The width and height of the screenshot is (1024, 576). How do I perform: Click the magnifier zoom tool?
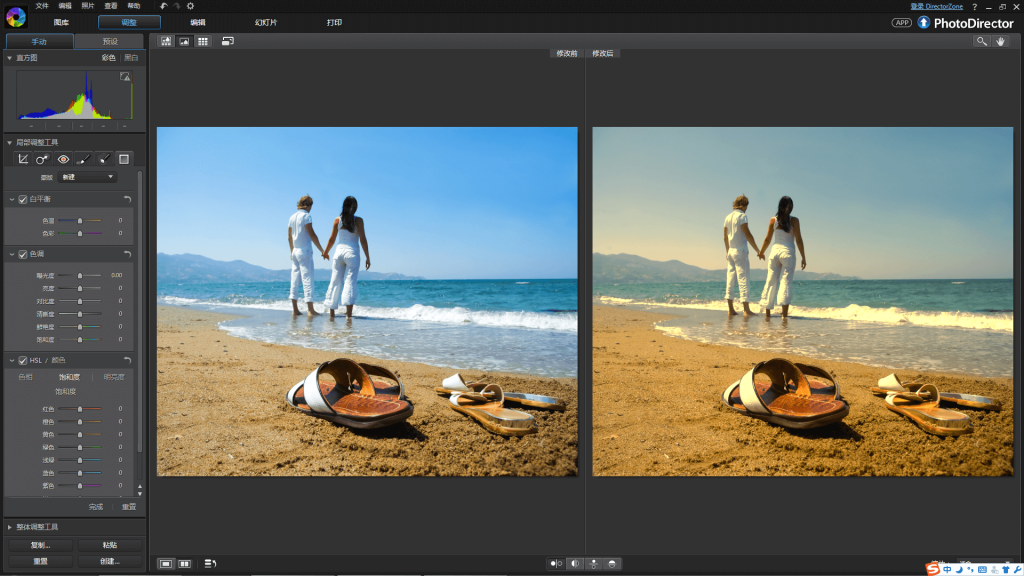coord(982,41)
